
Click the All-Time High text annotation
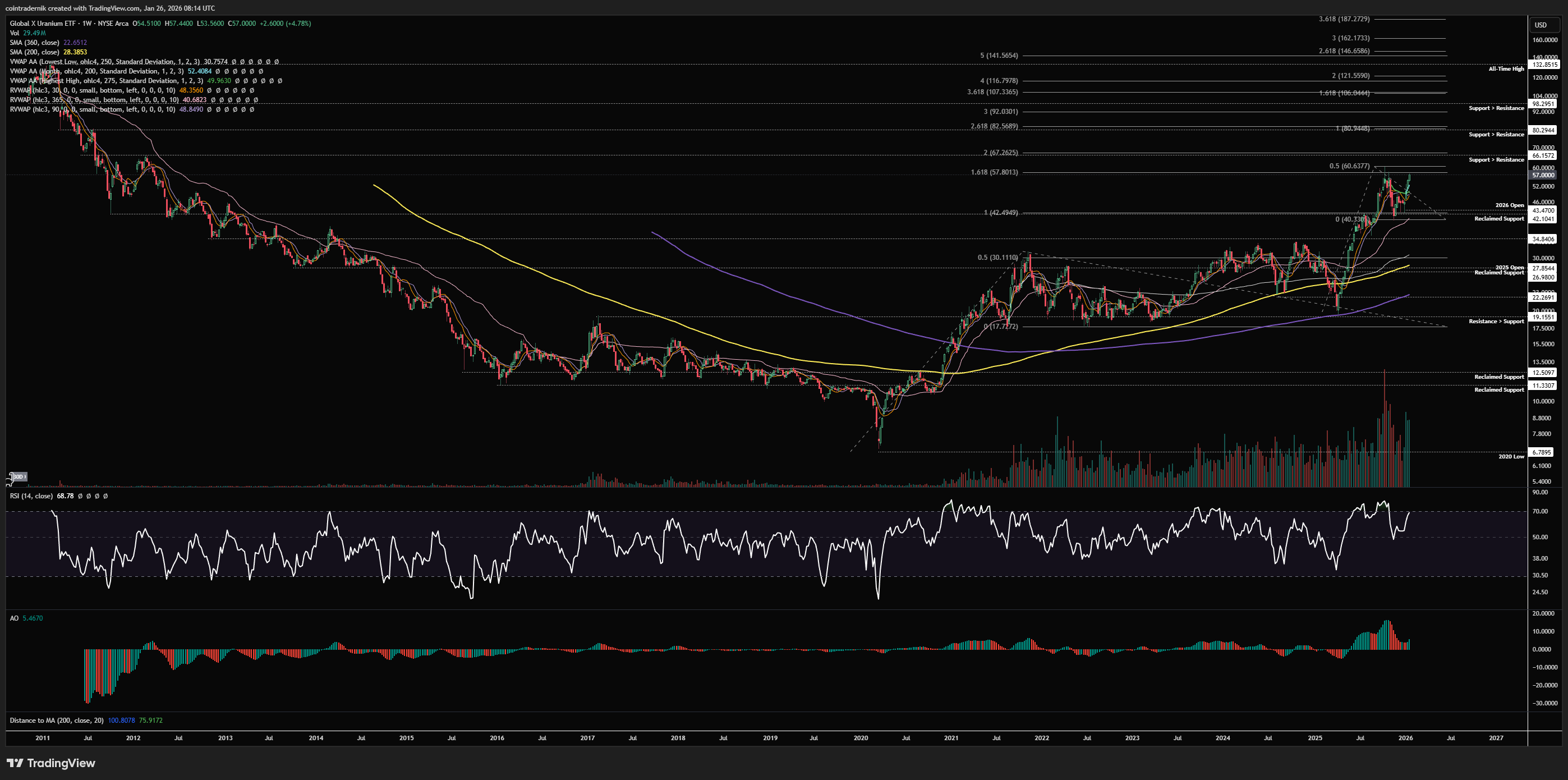[x=1506, y=69]
